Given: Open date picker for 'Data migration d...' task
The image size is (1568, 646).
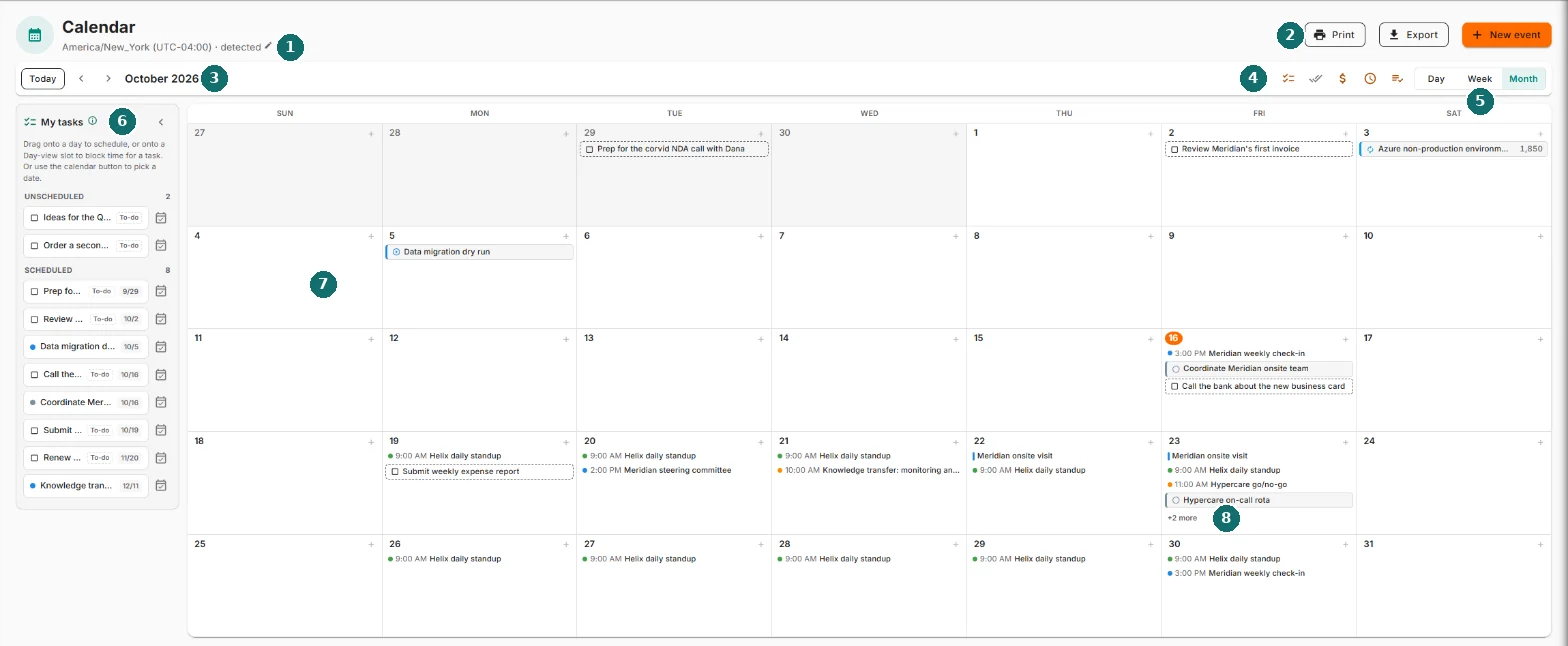Looking at the screenshot, I should [160, 347].
